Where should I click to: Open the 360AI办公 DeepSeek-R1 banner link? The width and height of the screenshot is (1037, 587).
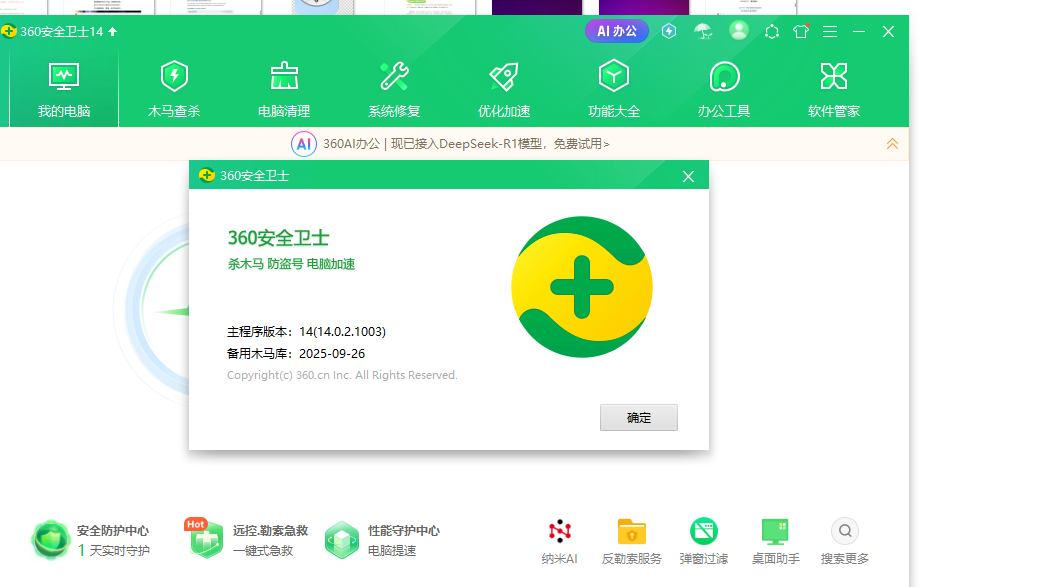pyautogui.click(x=466, y=143)
